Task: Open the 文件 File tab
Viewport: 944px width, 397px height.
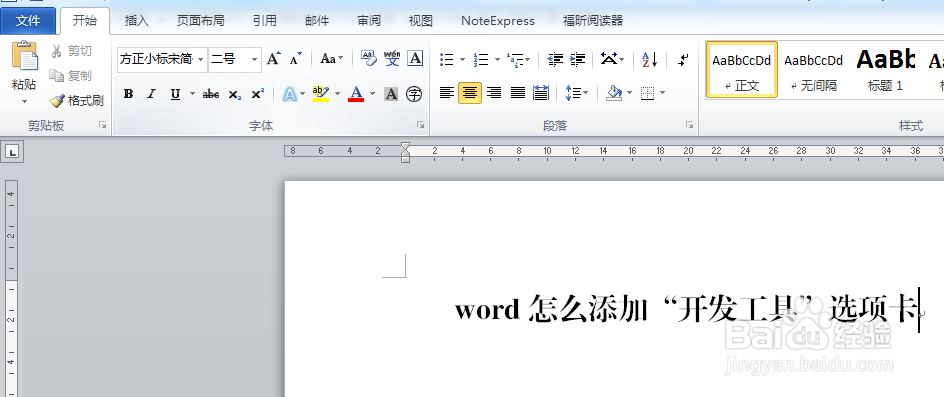Action: 28,21
